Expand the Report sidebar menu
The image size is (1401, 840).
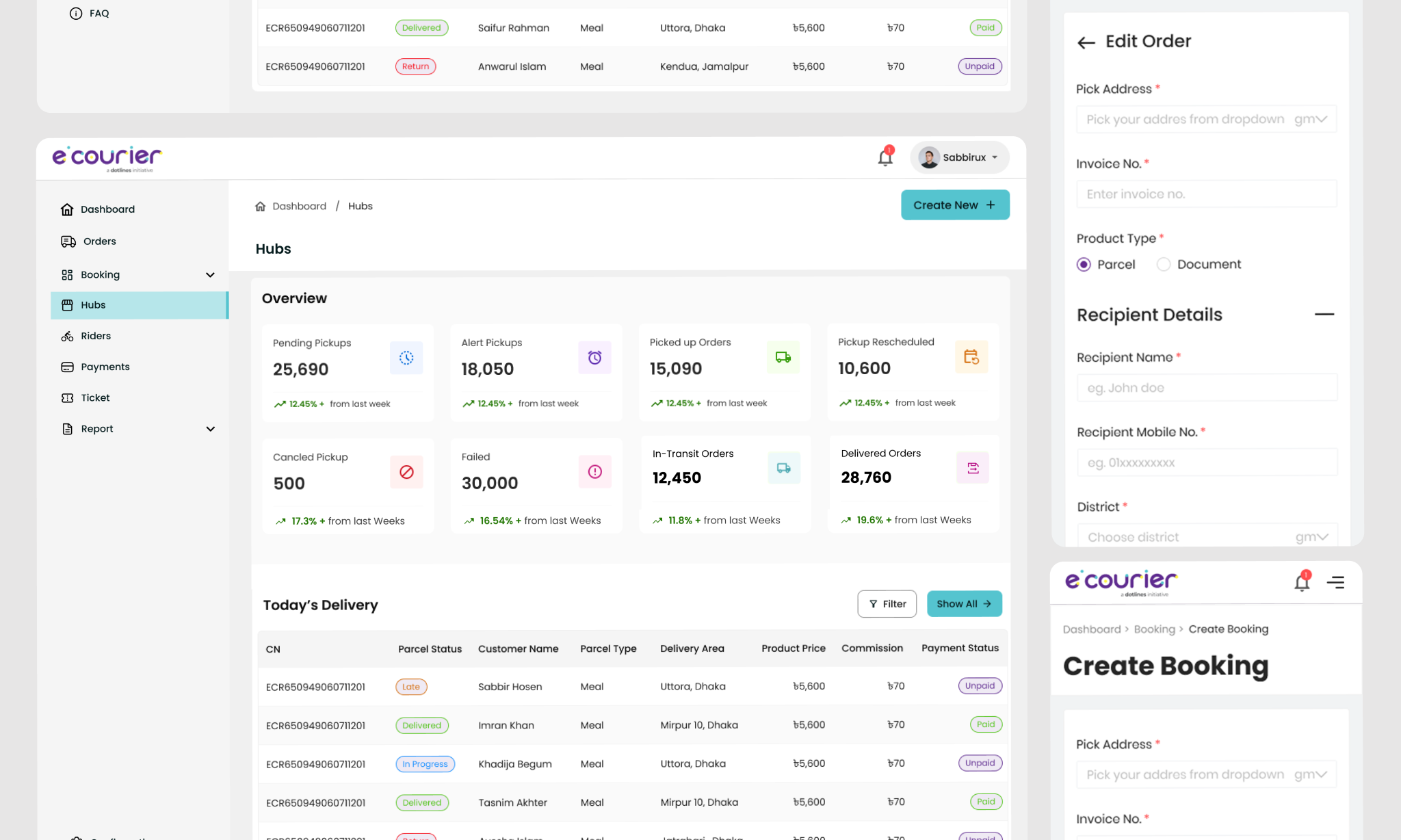tap(211, 428)
